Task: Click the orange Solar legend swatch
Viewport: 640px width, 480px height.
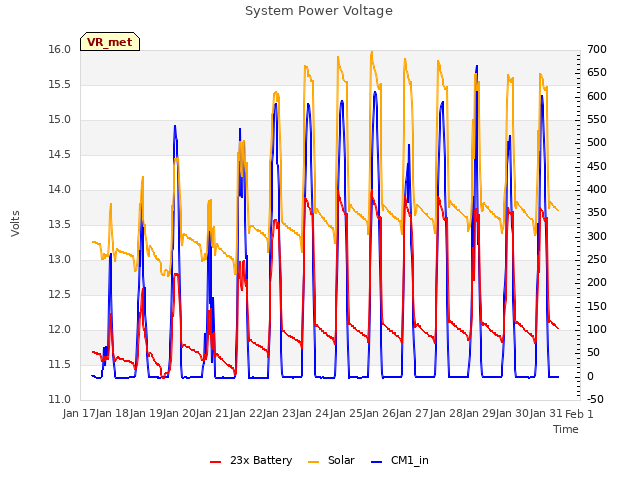Action: tap(313, 462)
